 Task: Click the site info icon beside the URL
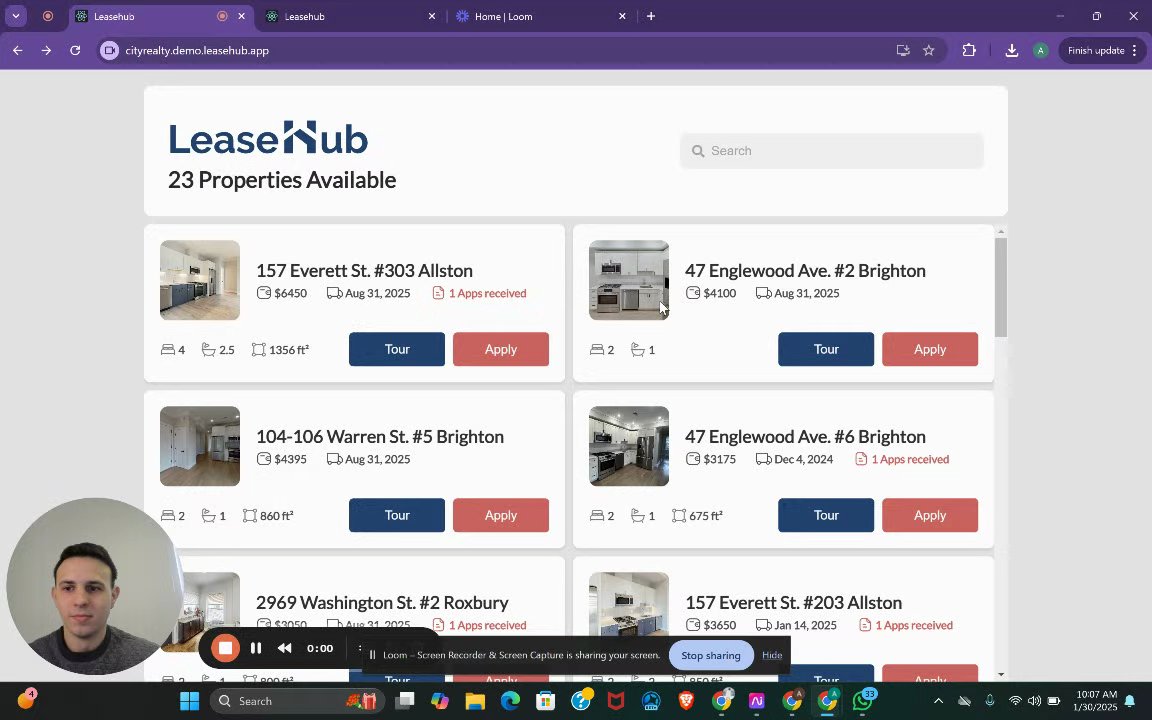[109, 51]
